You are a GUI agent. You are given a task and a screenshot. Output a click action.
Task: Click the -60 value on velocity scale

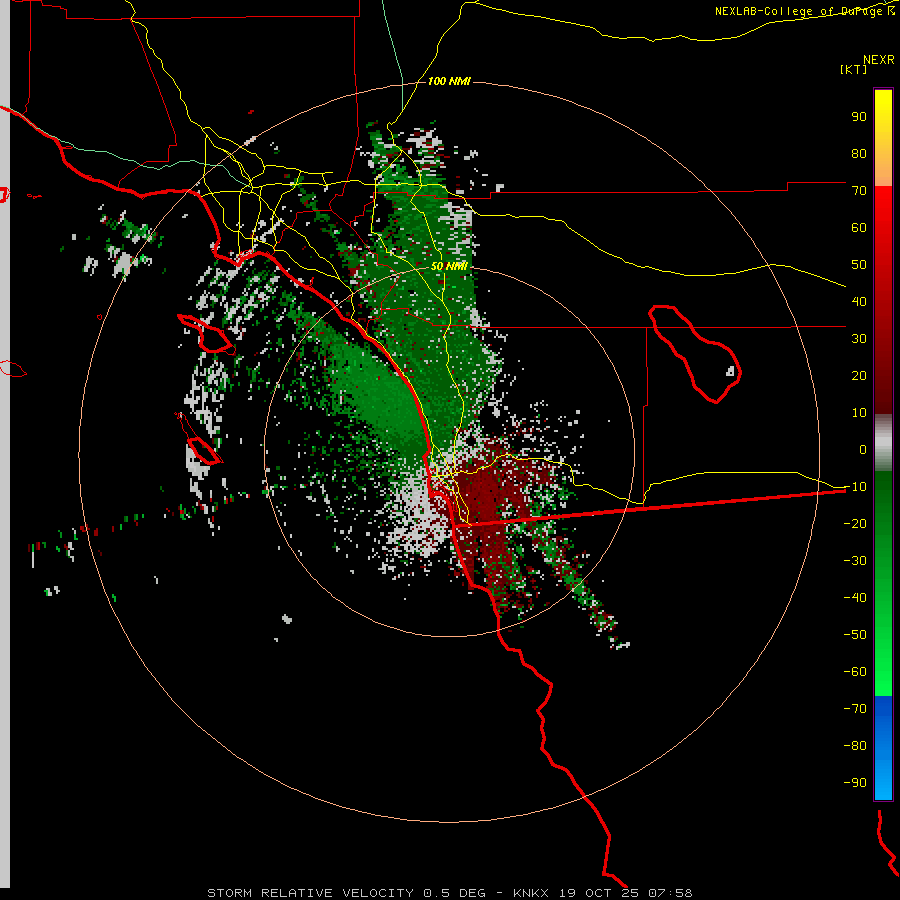click(x=855, y=672)
